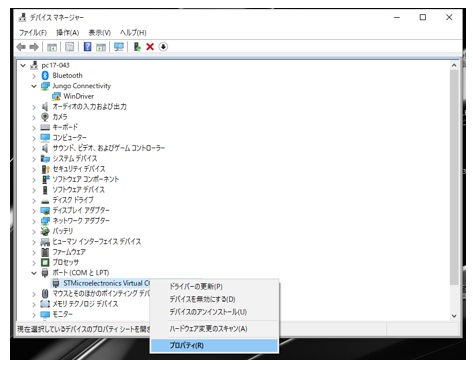Click the properties sheet toolbar icon

click(x=69, y=47)
